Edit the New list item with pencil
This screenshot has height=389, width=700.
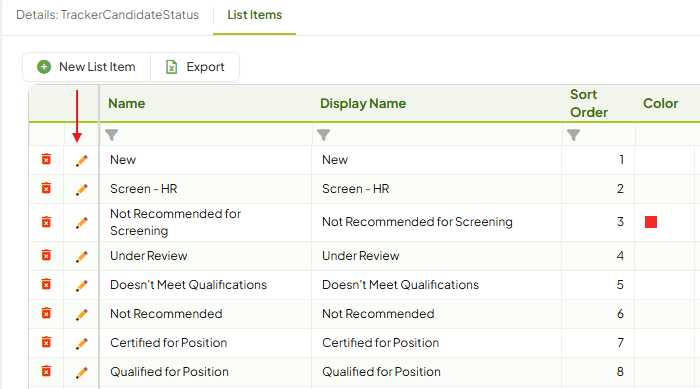click(81, 161)
